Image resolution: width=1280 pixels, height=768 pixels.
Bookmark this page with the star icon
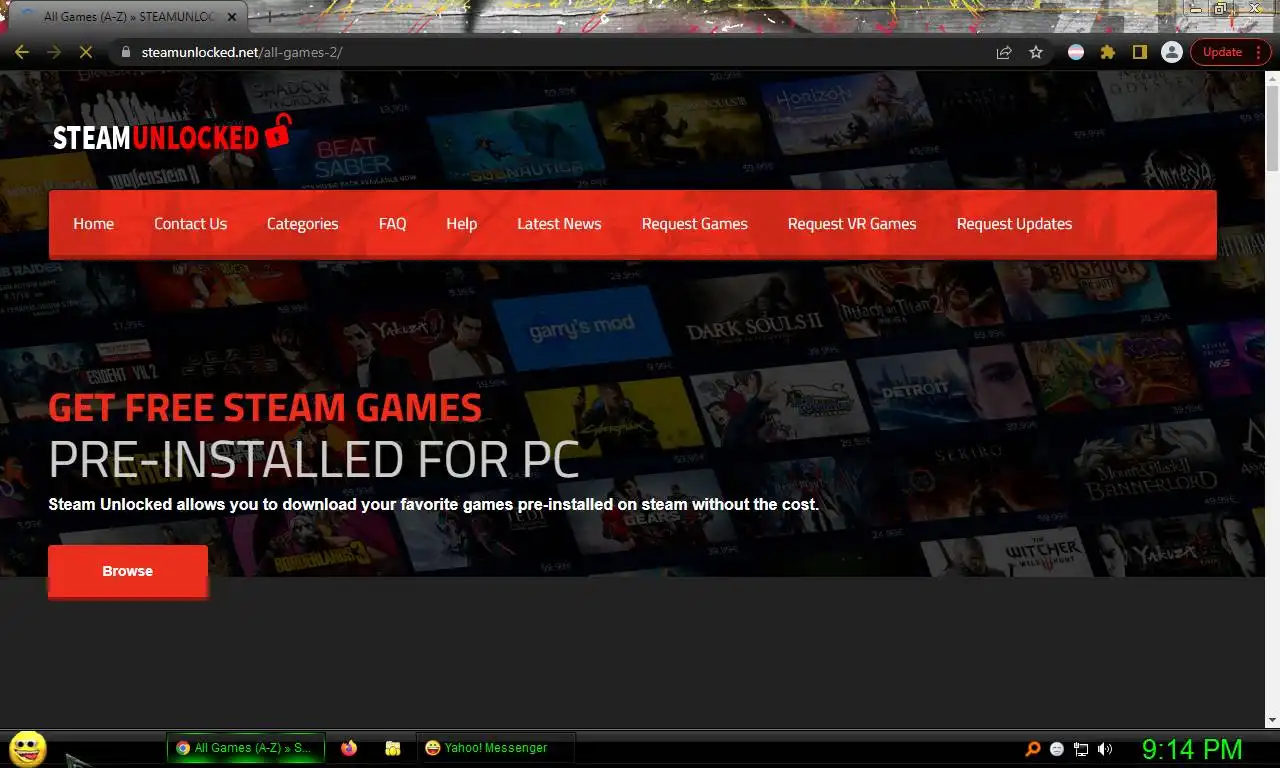click(x=1036, y=52)
